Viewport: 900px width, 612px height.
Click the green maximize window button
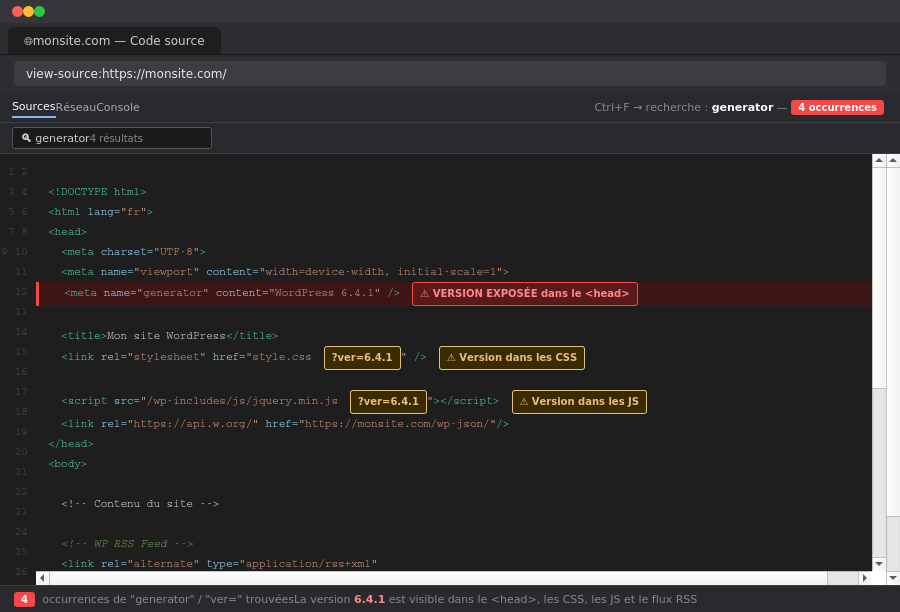click(40, 11)
